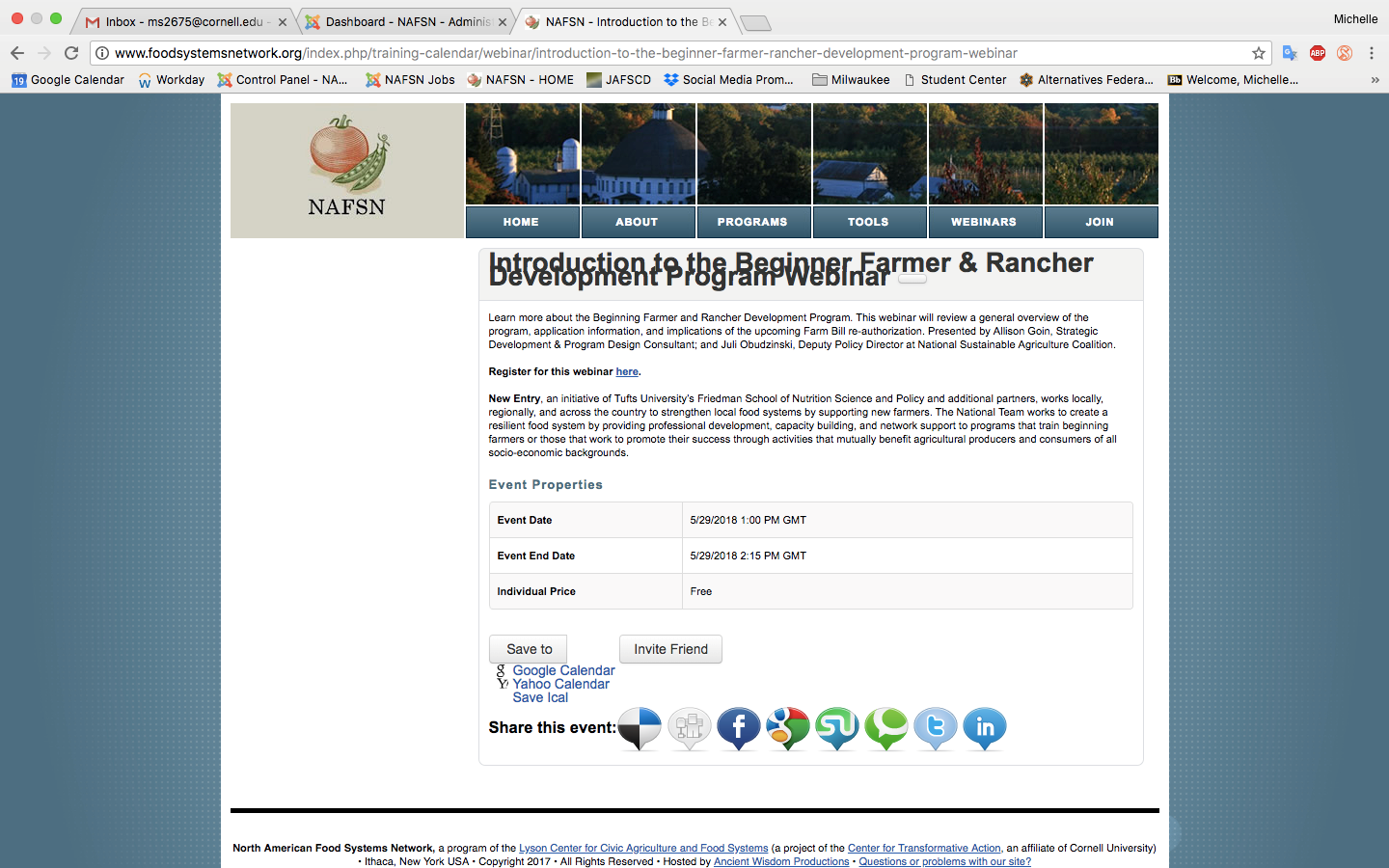Close the Inbox Gmail tab

(283, 21)
